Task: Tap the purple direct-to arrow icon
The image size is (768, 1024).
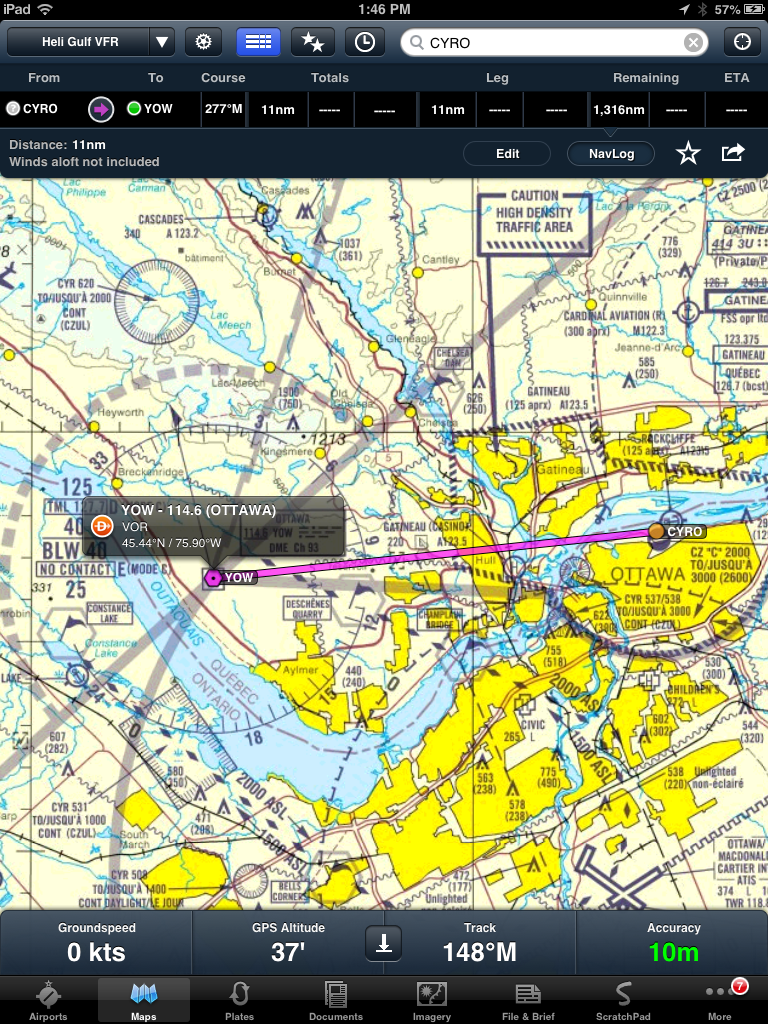Action: click(101, 109)
